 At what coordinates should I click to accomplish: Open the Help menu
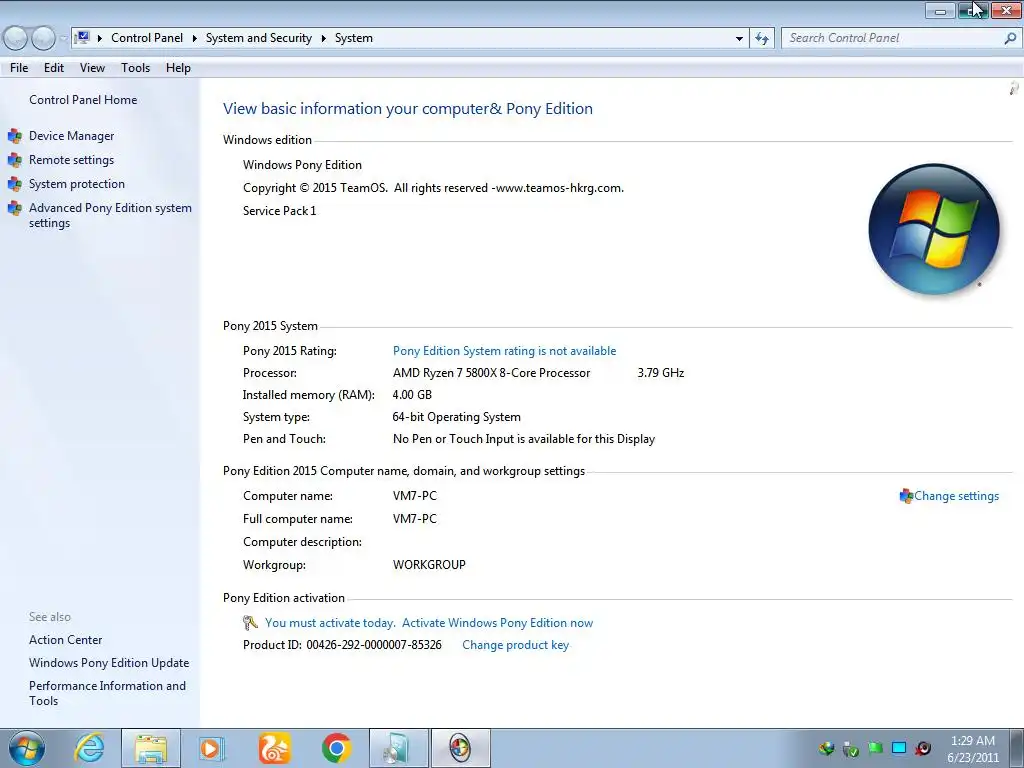tap(178, 68)
